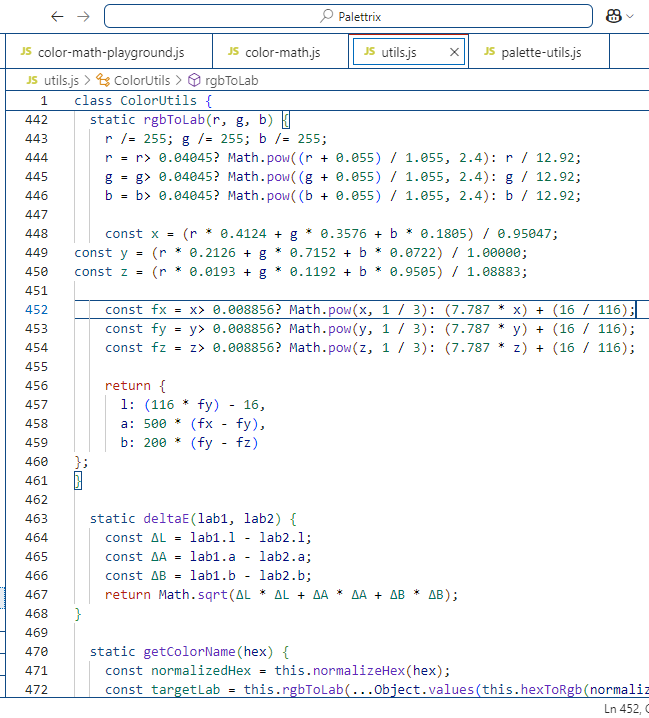Click 'const y' on line 449
This screenshot has height=718, width=649.
click(101, 253)
